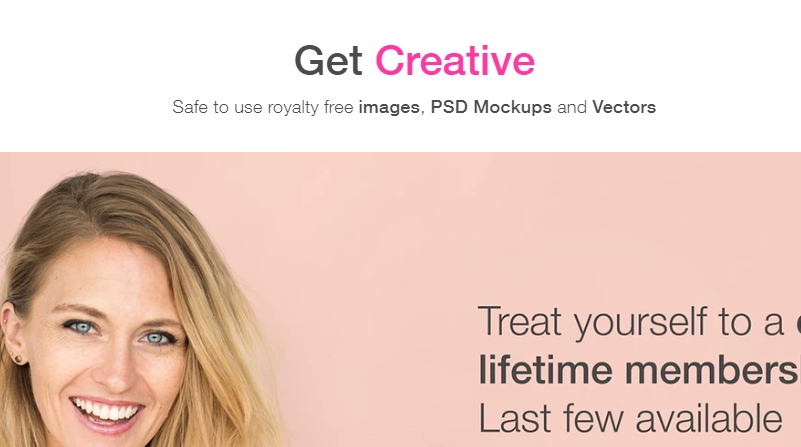Open the 'Vectors' link
This screenshot has height=447, width=801.
pyautogui.click(x=624, y=107)
